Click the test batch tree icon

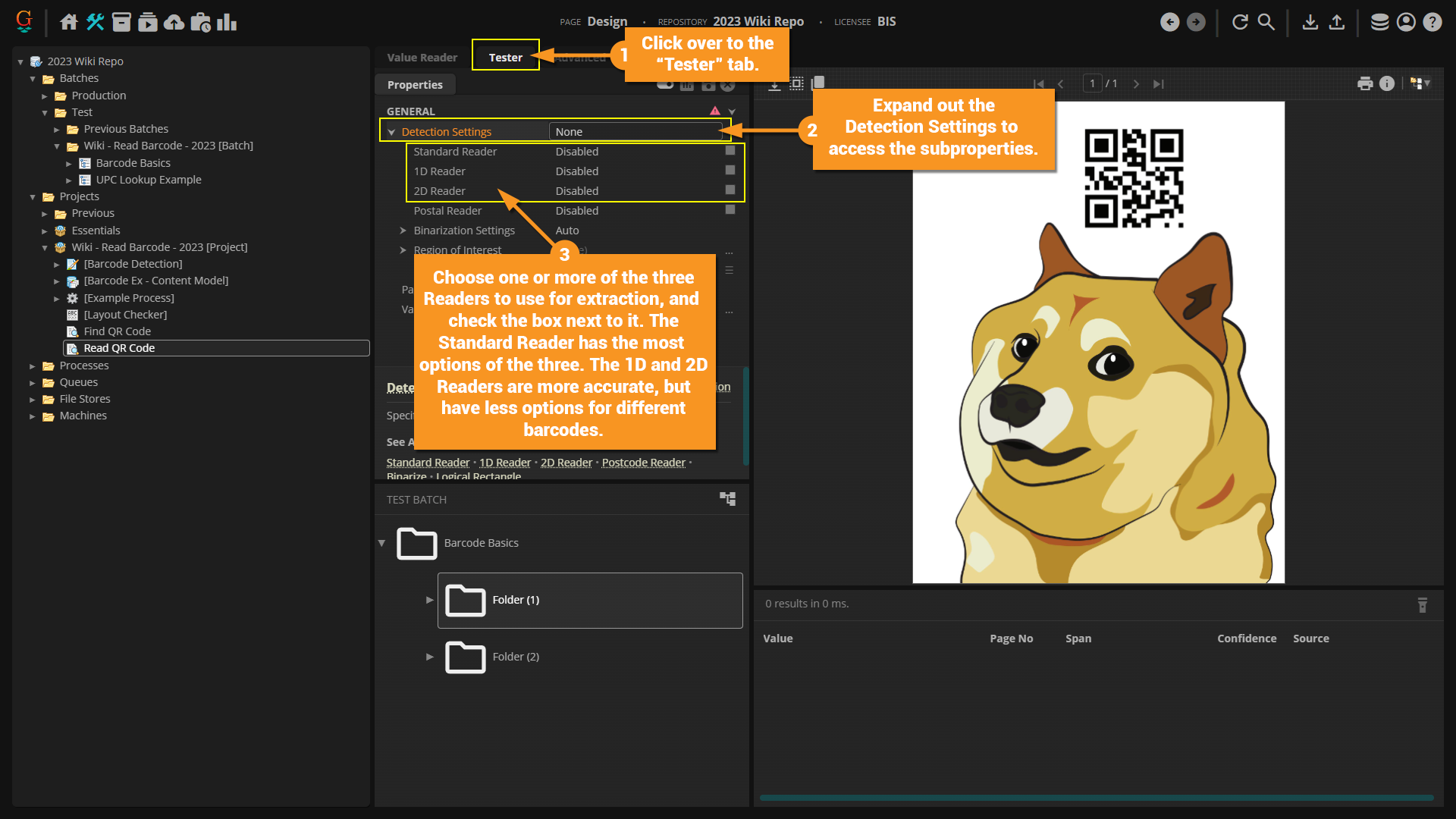tap(727, 499)
